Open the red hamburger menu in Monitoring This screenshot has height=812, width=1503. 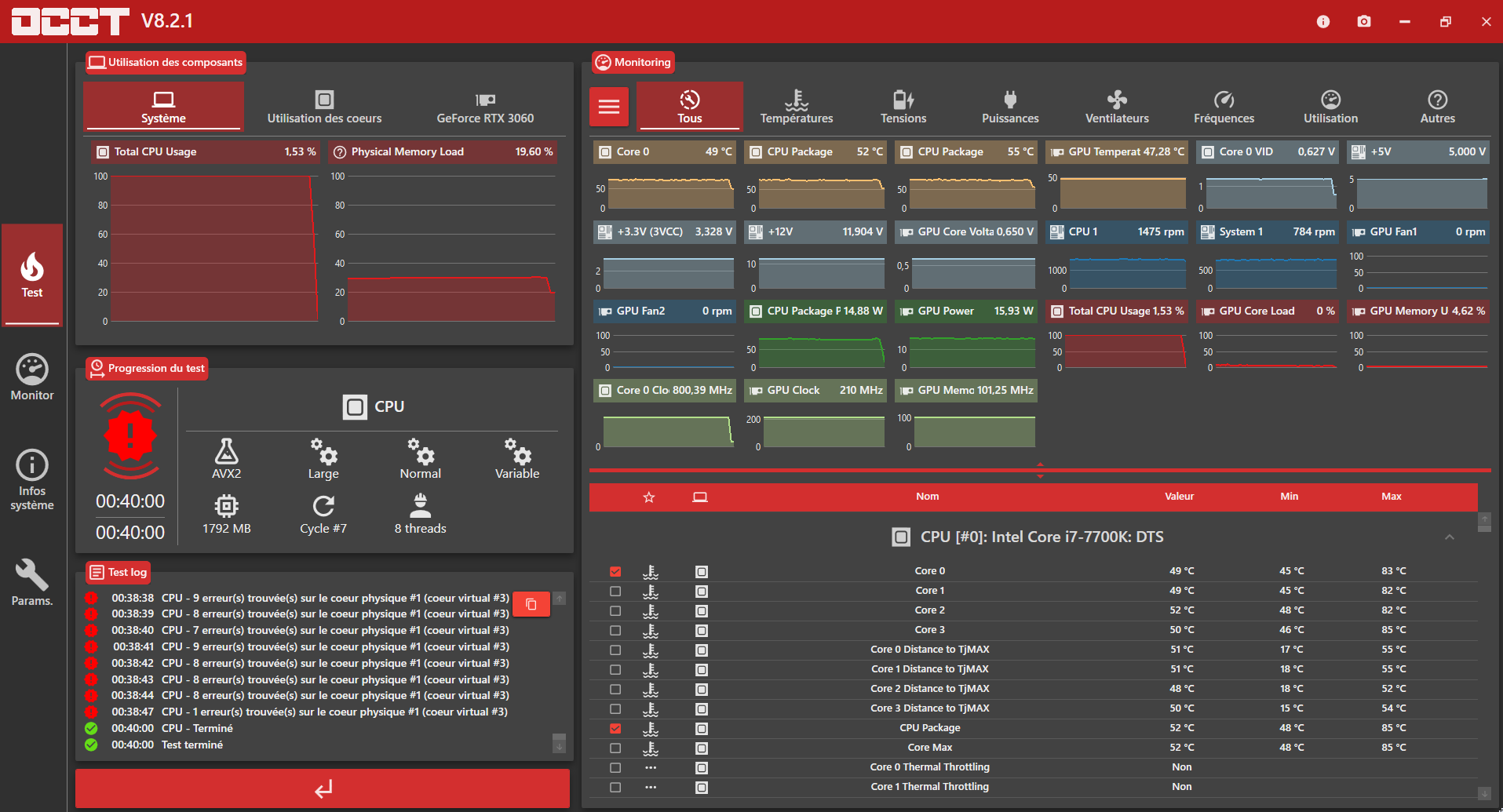[609, 107]
